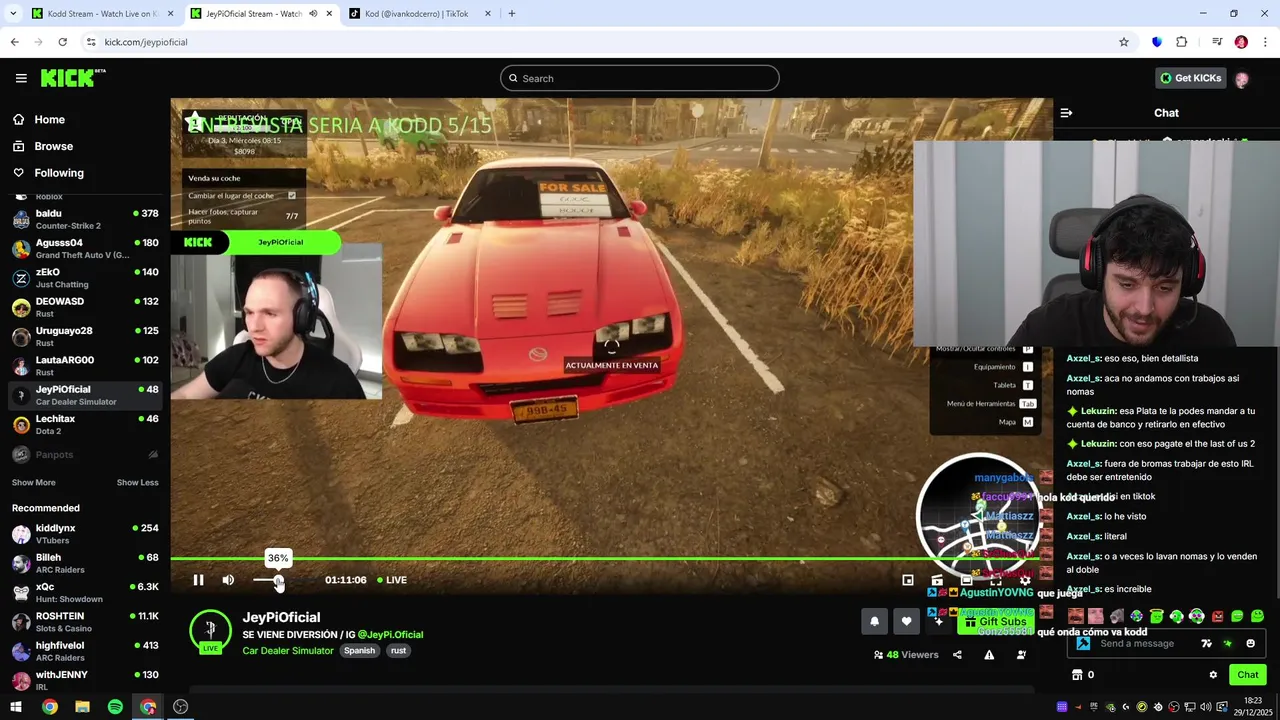Open Spotify from the taskbar
1280x720 pixels.
(115, 707)
